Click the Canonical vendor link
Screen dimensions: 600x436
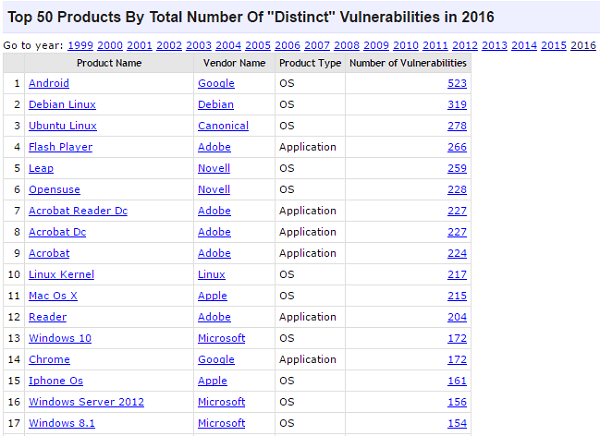tap(223, 126)
